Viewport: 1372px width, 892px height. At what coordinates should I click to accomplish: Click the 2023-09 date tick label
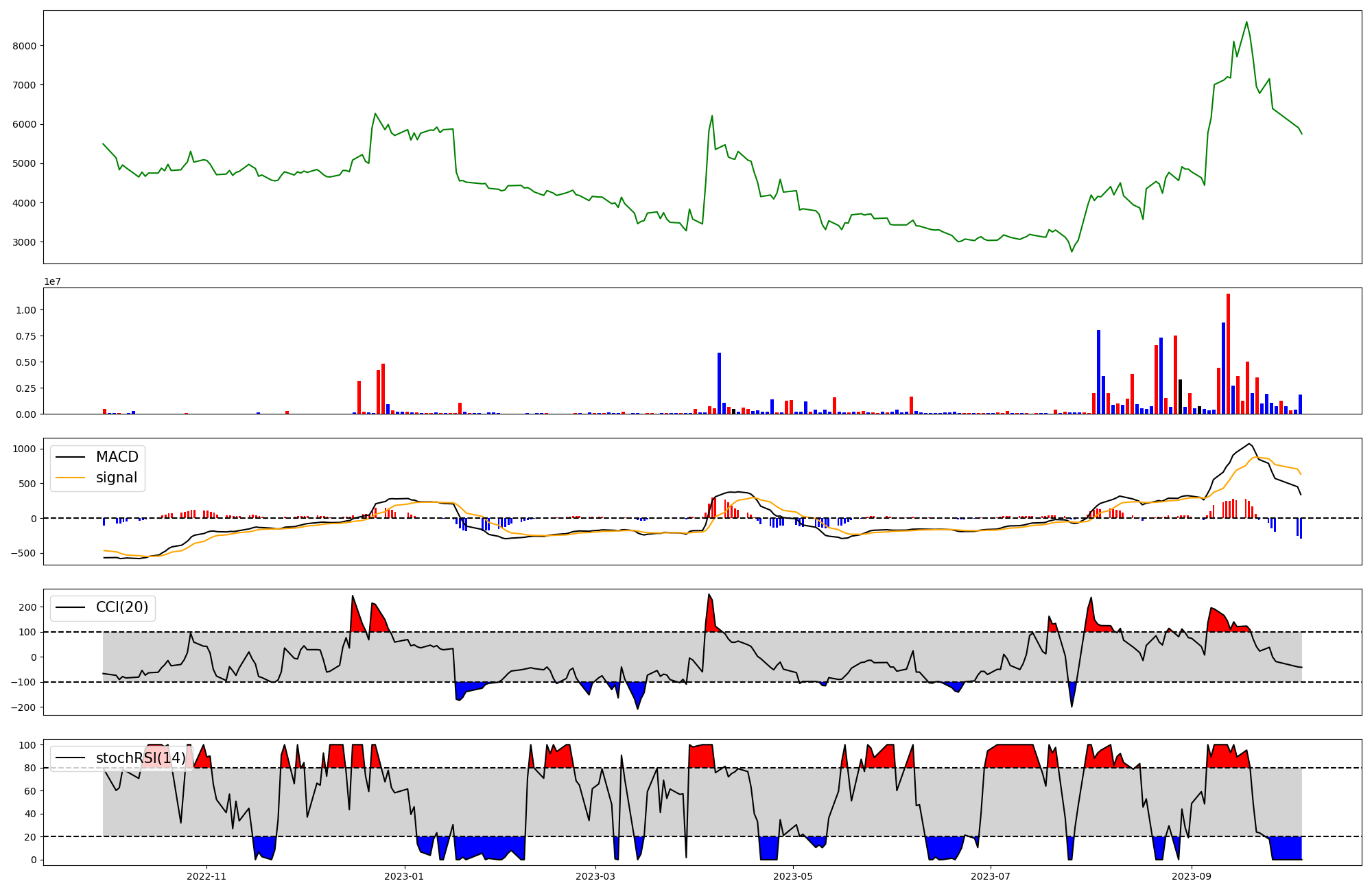click(1192, 876)
